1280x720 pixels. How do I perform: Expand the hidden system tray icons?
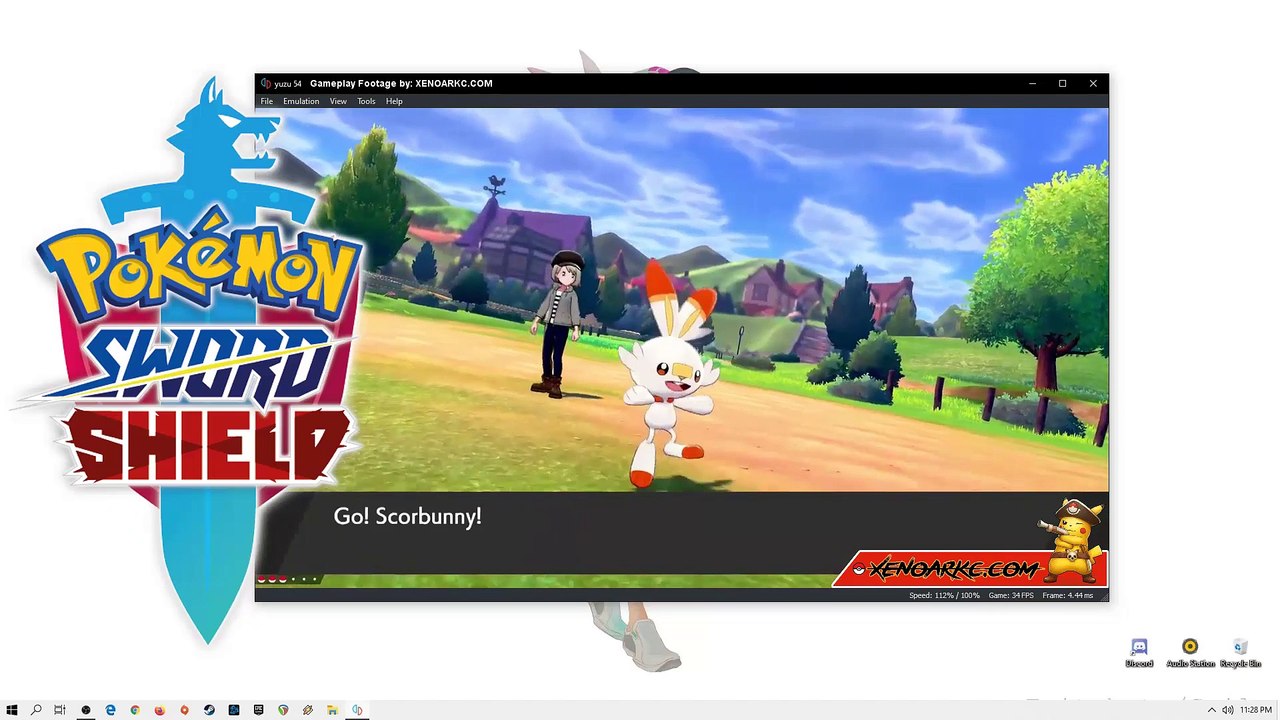click(x=1212, y=710)
